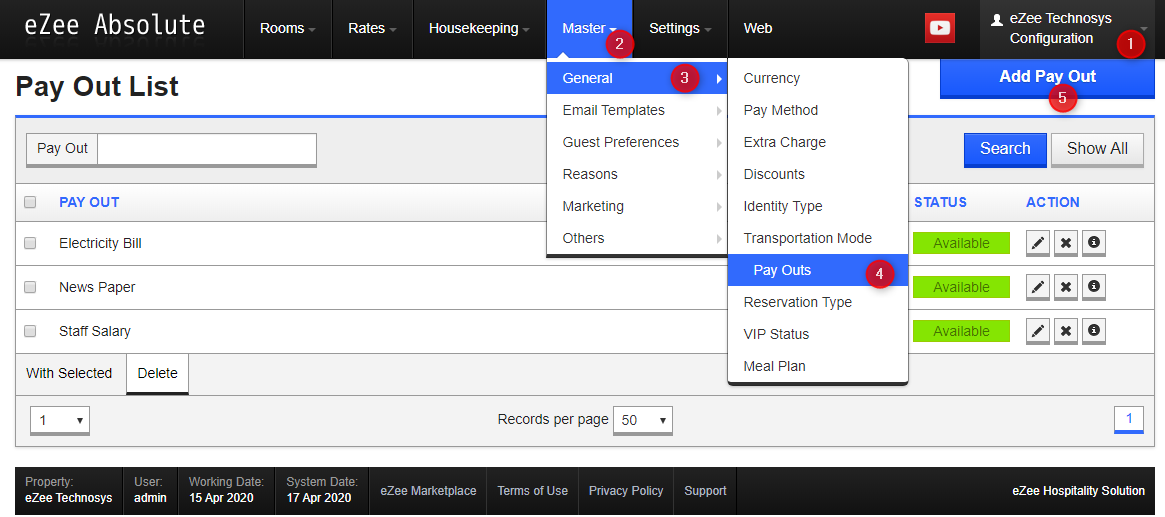View info for News Paper

click(x=1094, y=287)
